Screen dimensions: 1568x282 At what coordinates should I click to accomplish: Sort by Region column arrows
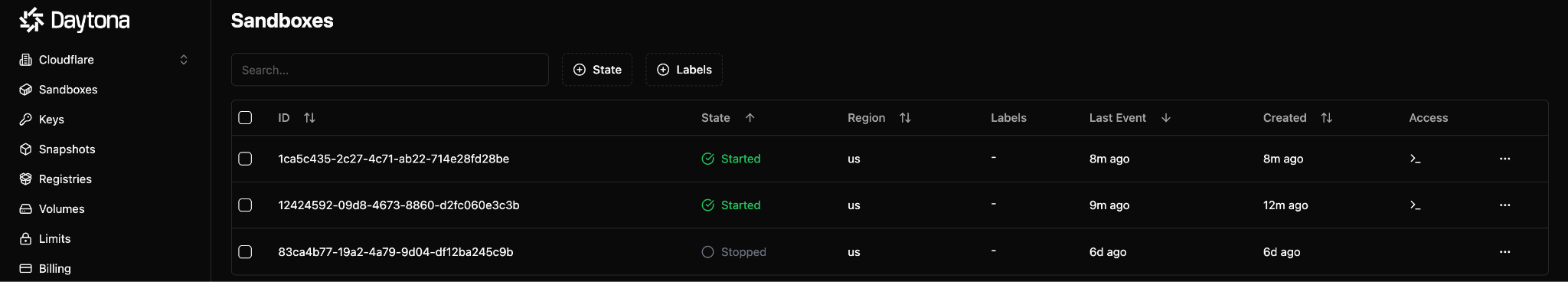905,118
